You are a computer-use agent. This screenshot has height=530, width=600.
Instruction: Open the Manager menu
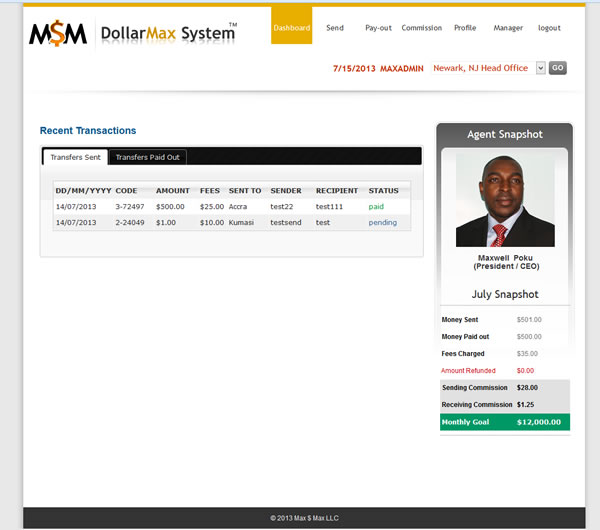point(508,28)
